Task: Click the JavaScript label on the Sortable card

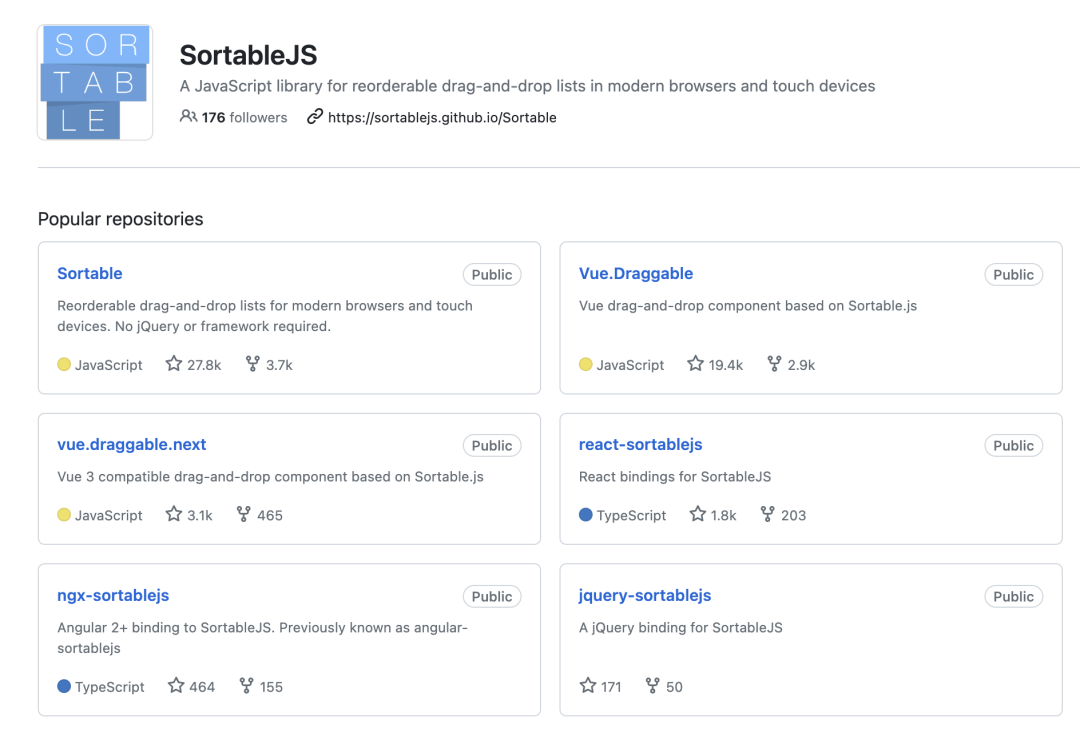Action: tap(109, 365)
